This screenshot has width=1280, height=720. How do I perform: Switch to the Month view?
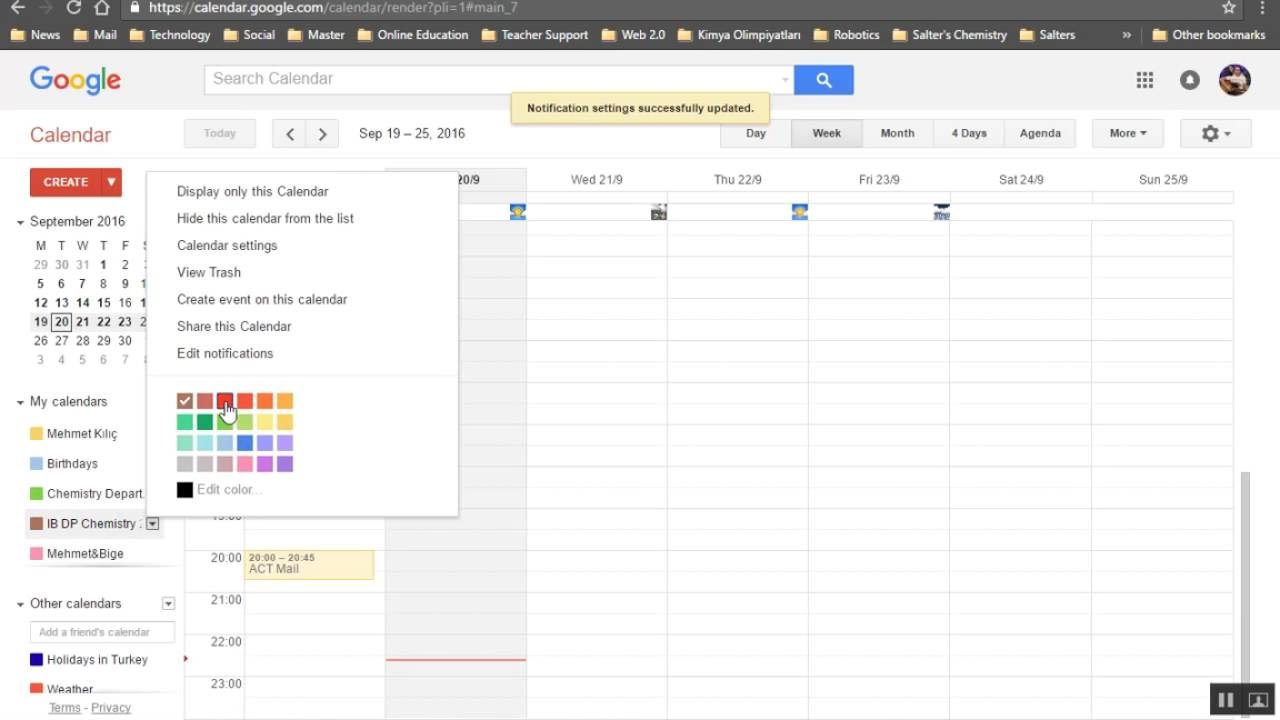click(x=897, y=133)
